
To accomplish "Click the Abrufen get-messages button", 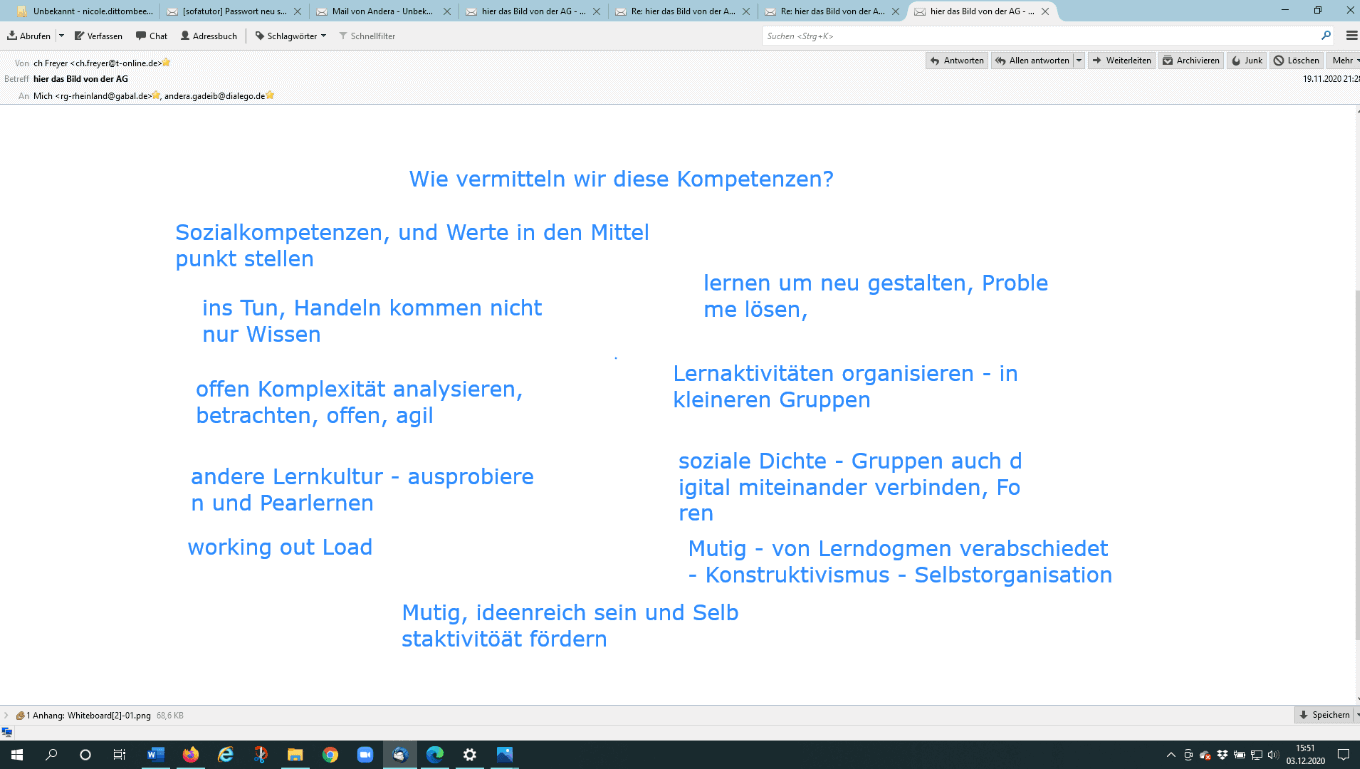I will click(28, 36).
